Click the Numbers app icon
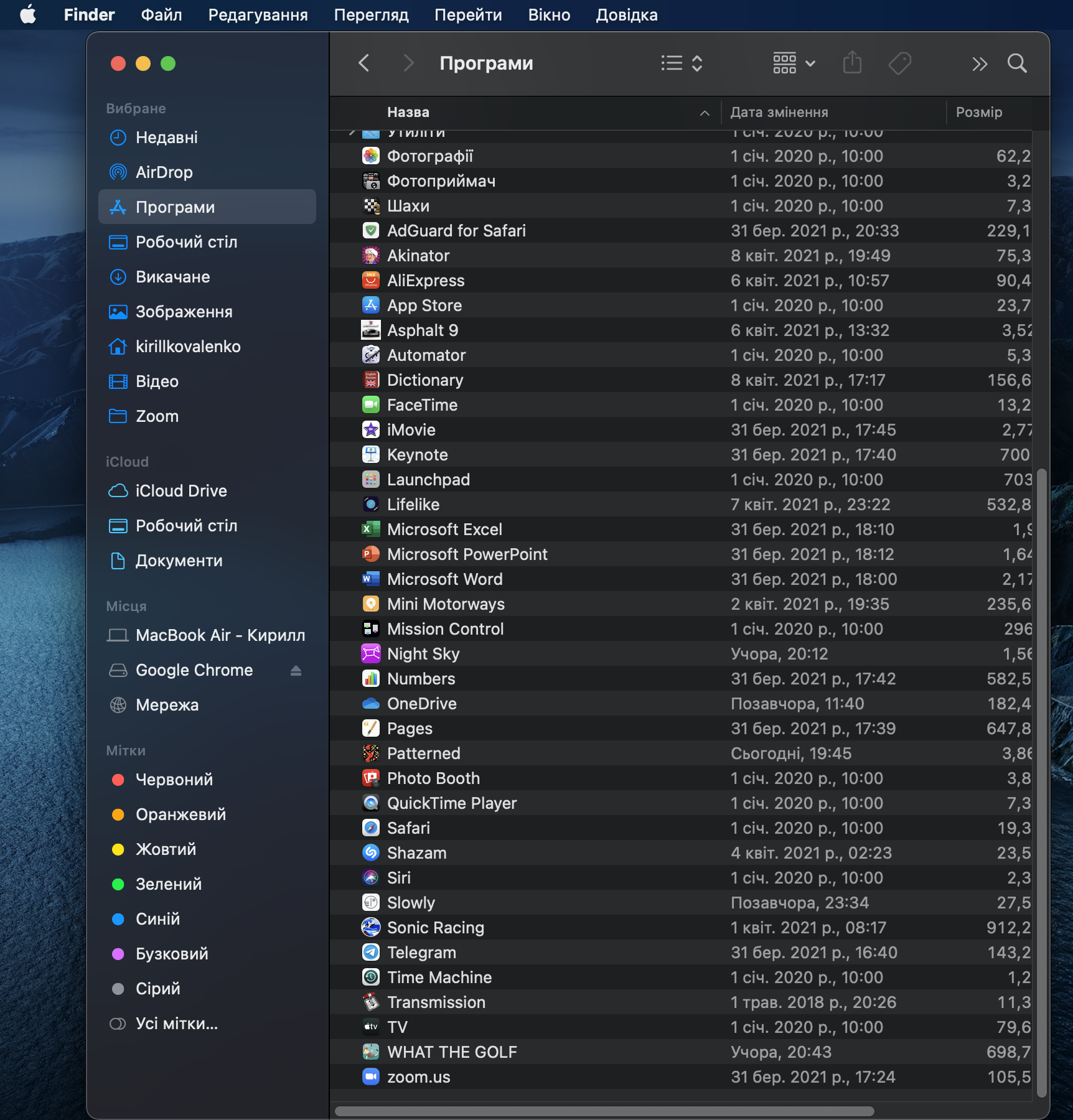This screenshot has height=1120, width=1073. click(371, 679)
